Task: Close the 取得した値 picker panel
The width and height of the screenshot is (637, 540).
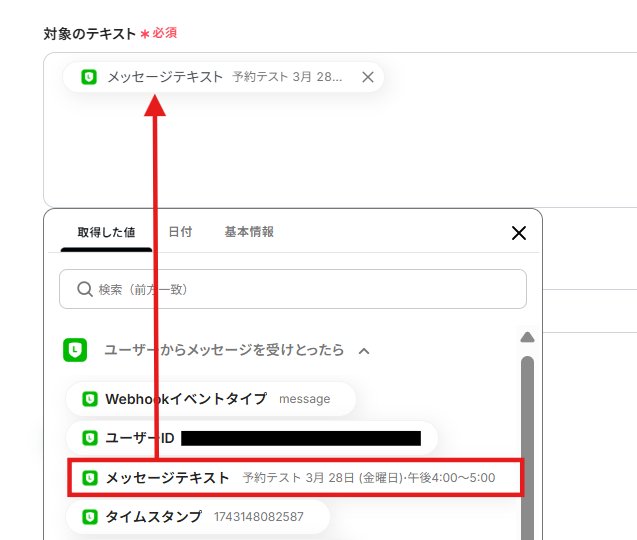Action: pyautogui.click(x=519, y=233)
